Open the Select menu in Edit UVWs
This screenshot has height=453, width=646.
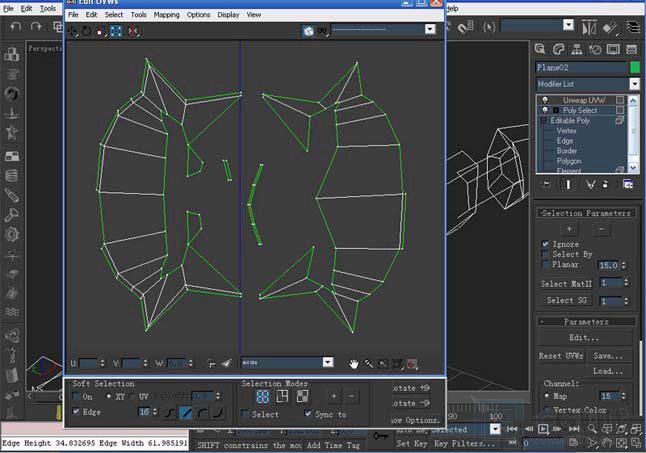pos(114,14)
